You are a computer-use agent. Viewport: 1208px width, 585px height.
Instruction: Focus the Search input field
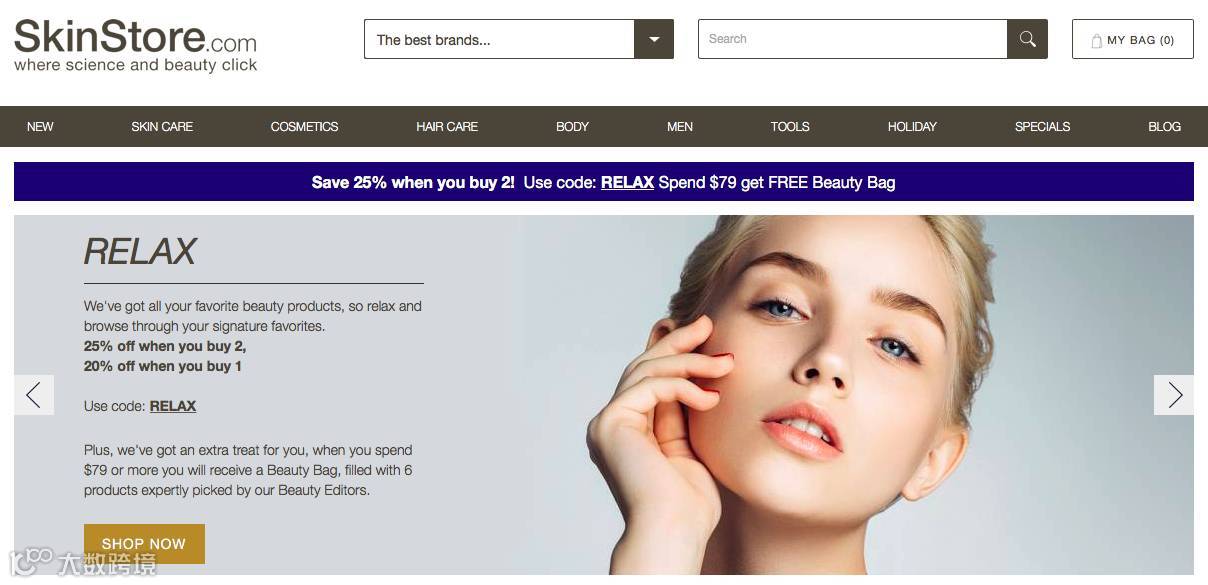(852, 39)
